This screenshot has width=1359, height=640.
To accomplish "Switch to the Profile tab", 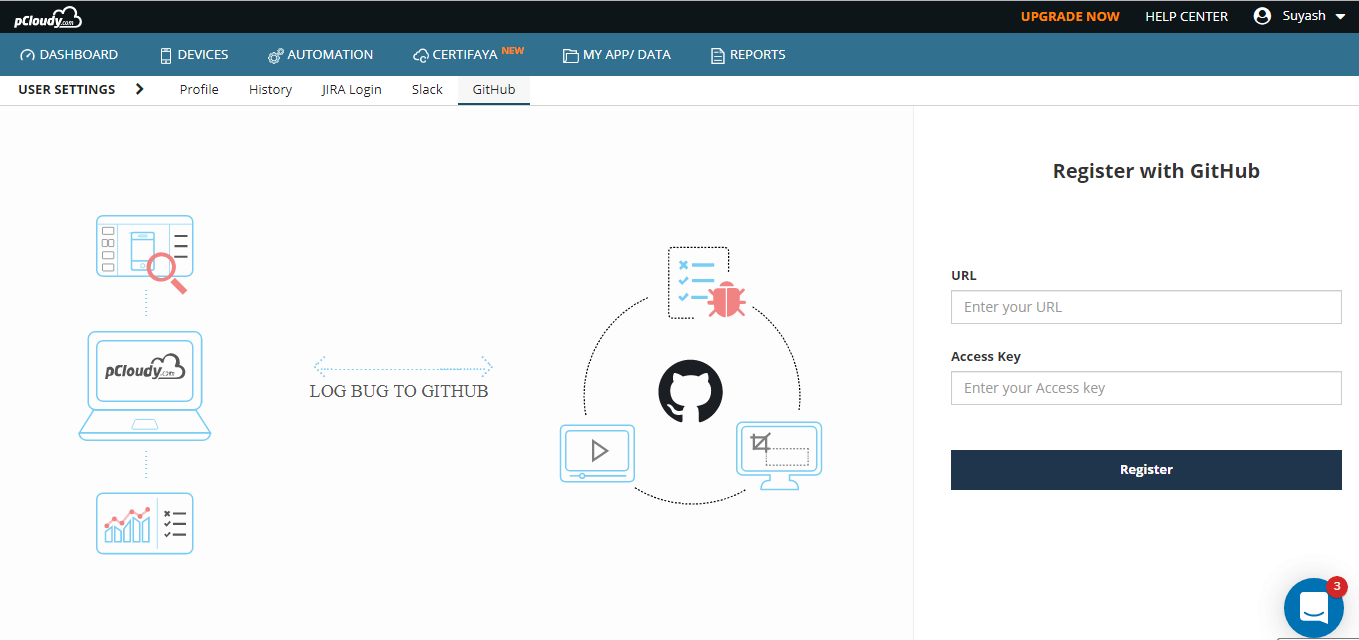I will 199,90.
